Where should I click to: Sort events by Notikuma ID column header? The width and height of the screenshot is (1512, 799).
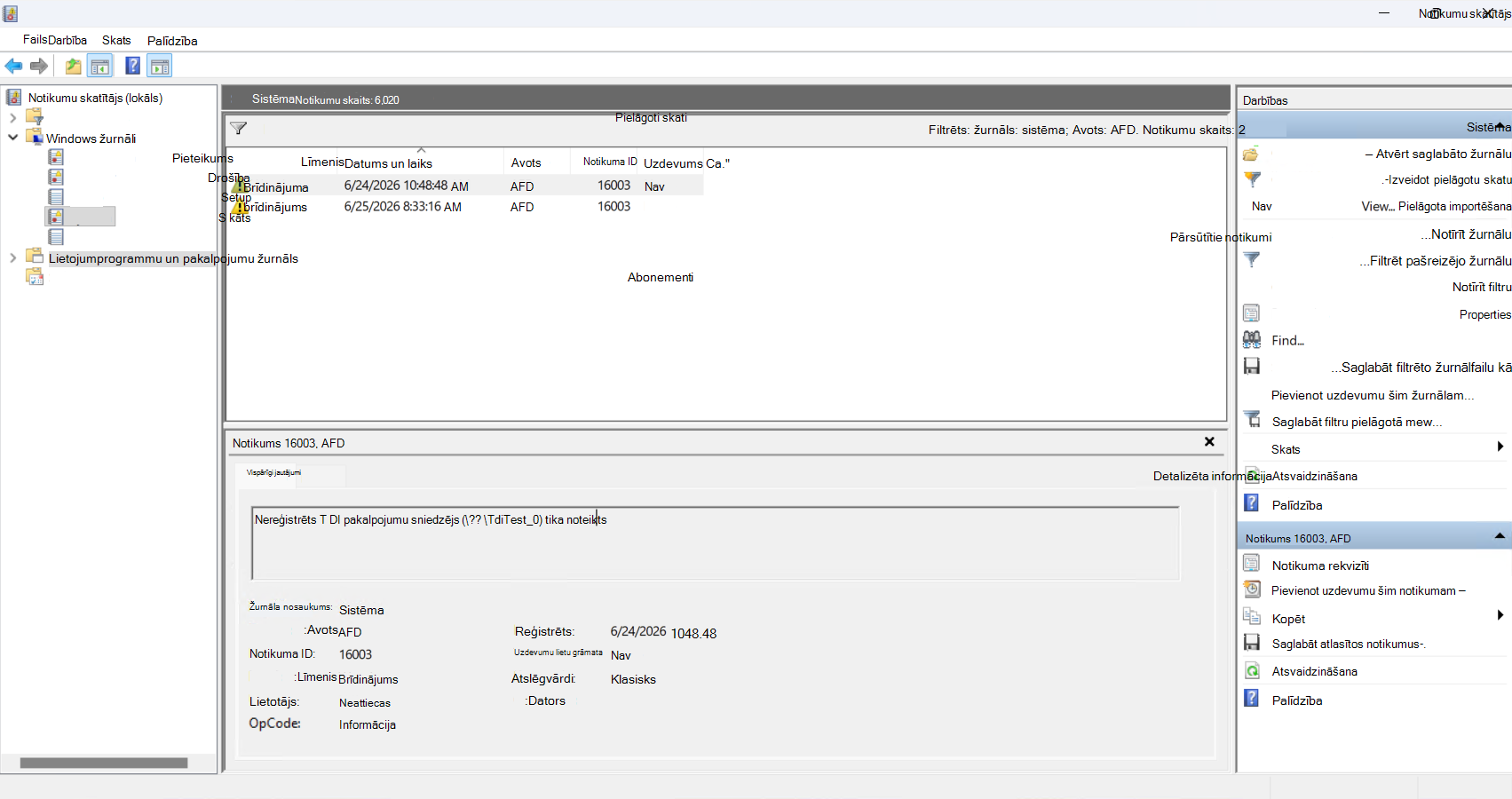[x=610, y=162]
